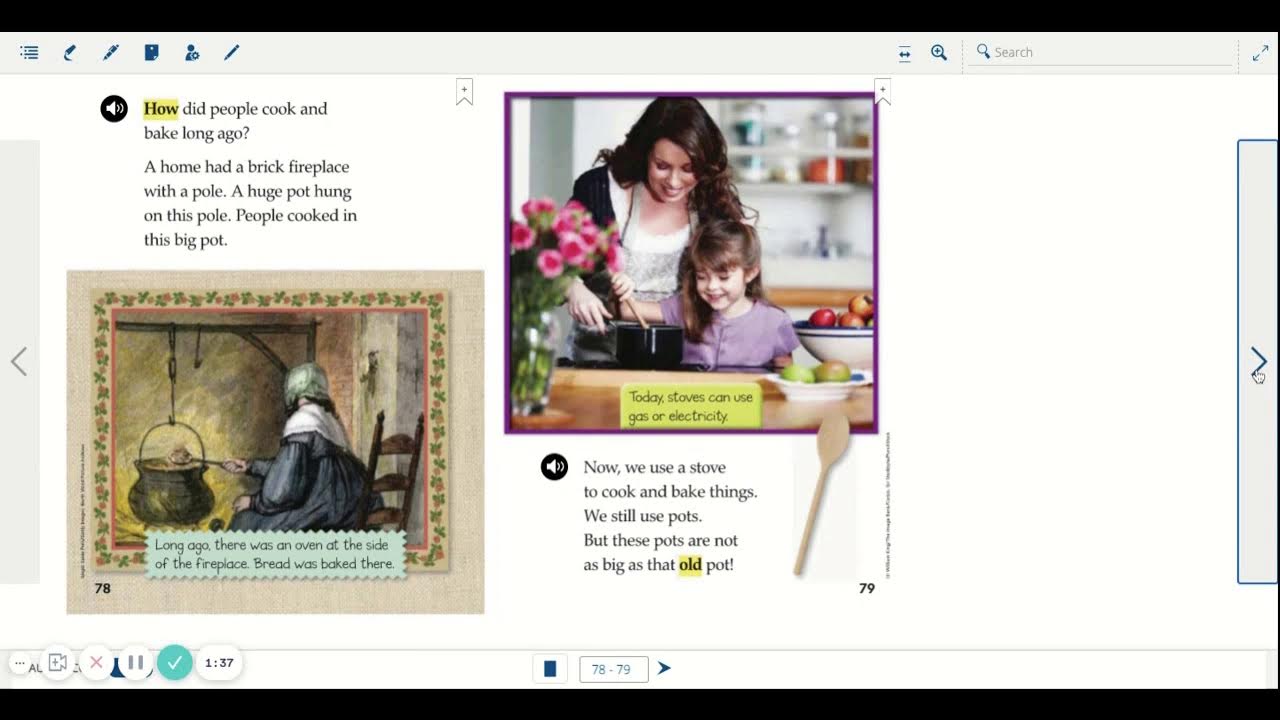The height and width of the screenshot is (720, 1280).
Task: Open the recorder more options ellipsis
Action: pyautogui.click(x=19, y=663)
